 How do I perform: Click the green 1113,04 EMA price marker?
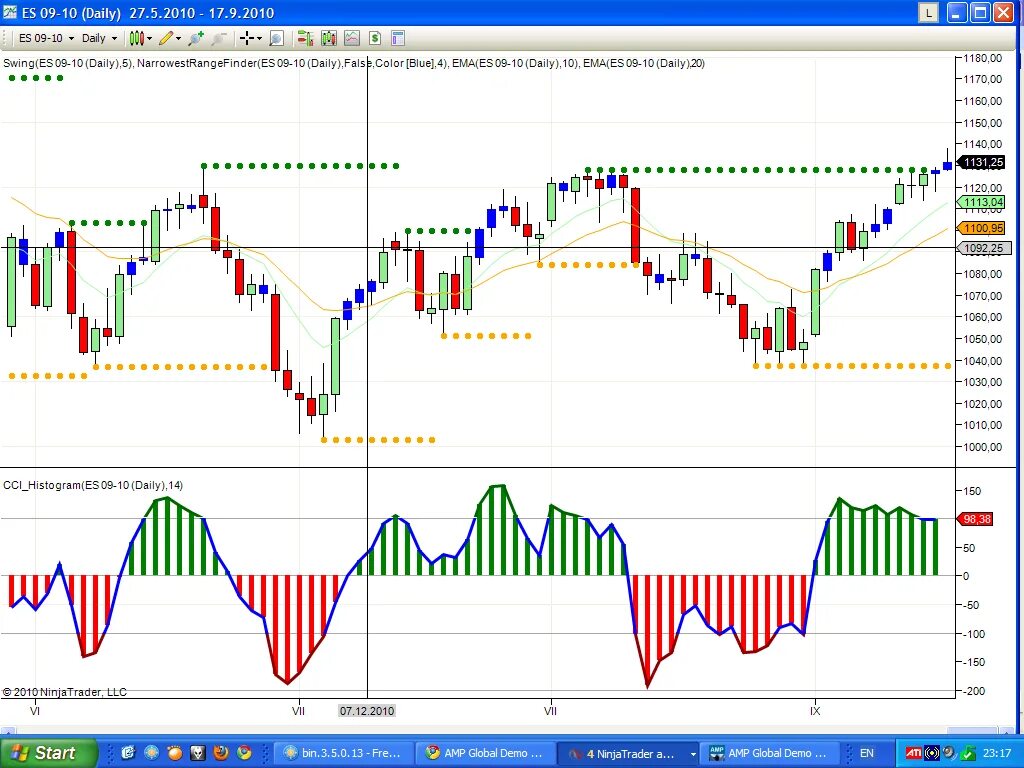pyautogui.click(x=982, y=202)
